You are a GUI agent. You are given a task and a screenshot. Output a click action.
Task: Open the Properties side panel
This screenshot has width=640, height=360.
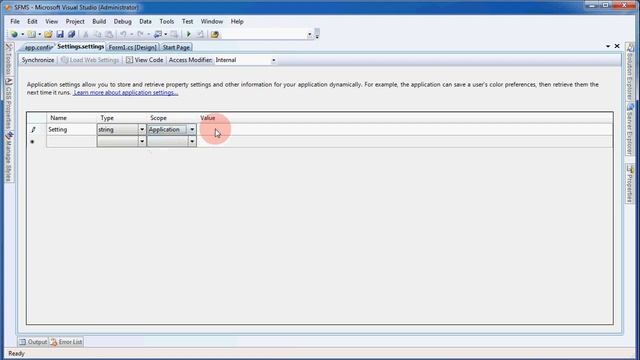pyautogui.click(x=630, y=184)
